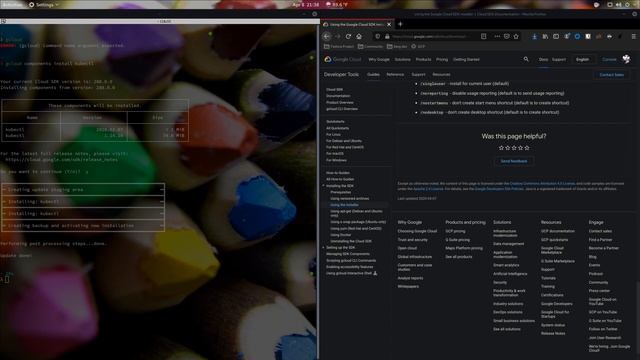Close the Google Cloud SDK tab
Viewport: 640px width, 360px height.
point(389,24)
